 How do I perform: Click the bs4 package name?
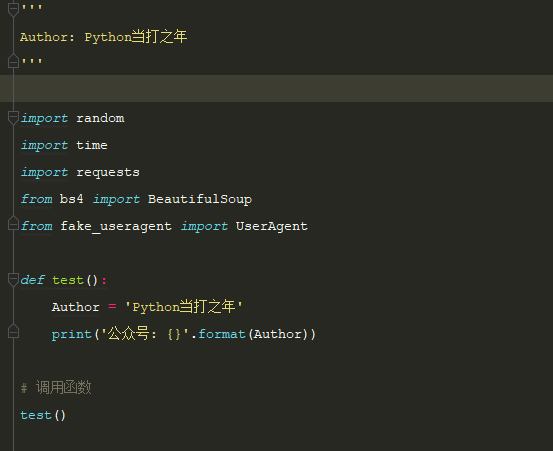pos(72,199)
